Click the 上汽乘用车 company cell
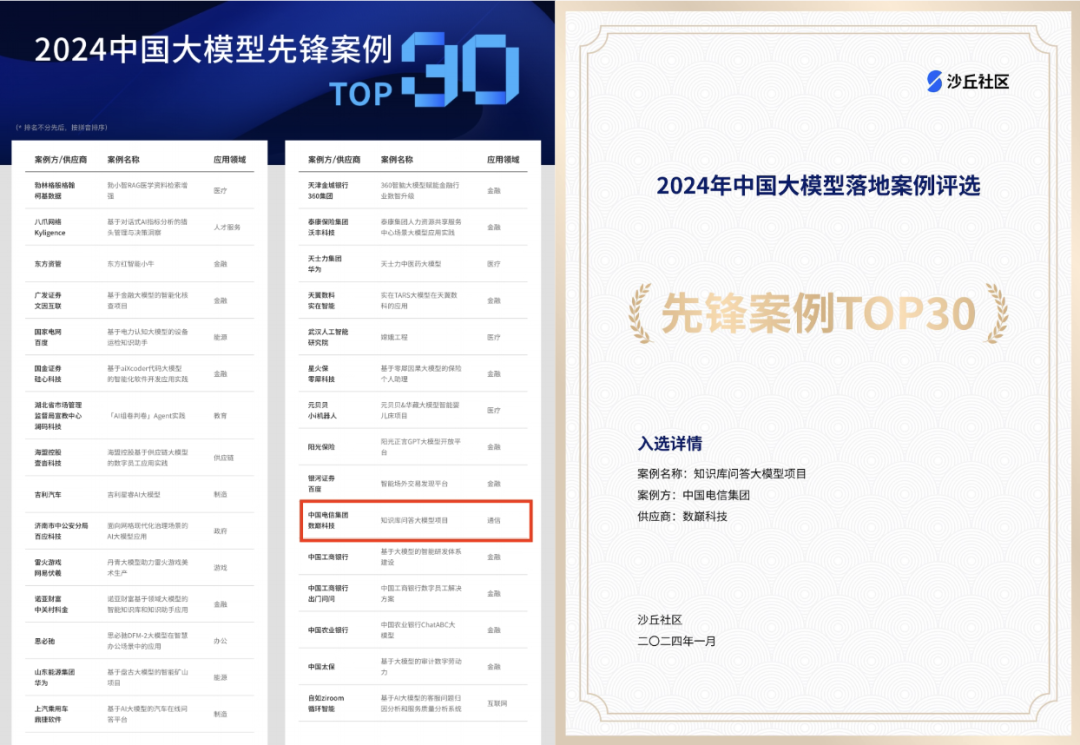The image size is (1080, 745). click(x=51, y=714)
